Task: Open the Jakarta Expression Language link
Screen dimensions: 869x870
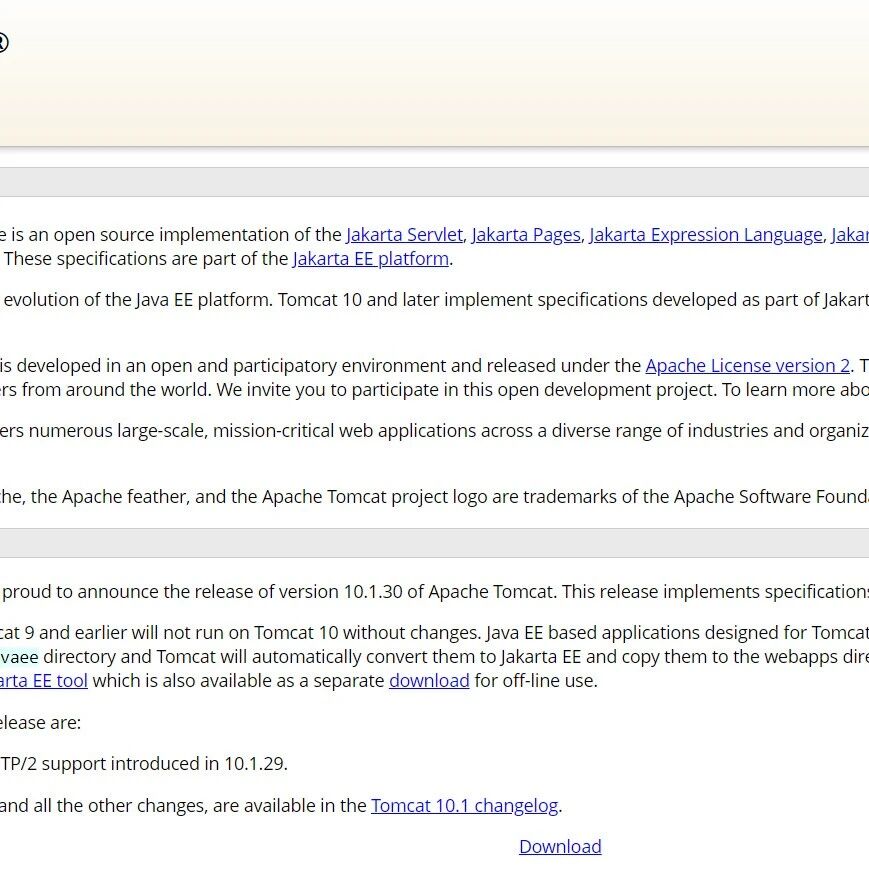Action: coord(706,235)
